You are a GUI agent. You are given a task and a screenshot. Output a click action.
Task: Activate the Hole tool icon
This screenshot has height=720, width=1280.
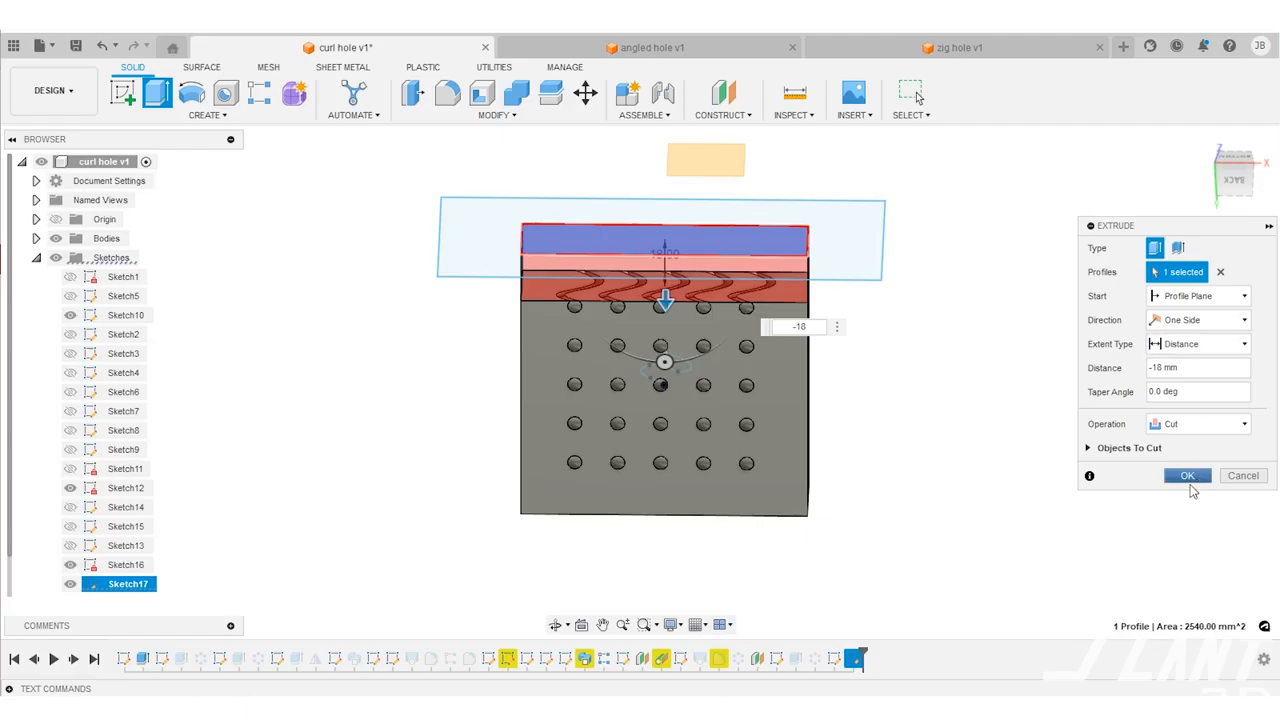pos(226,93)
